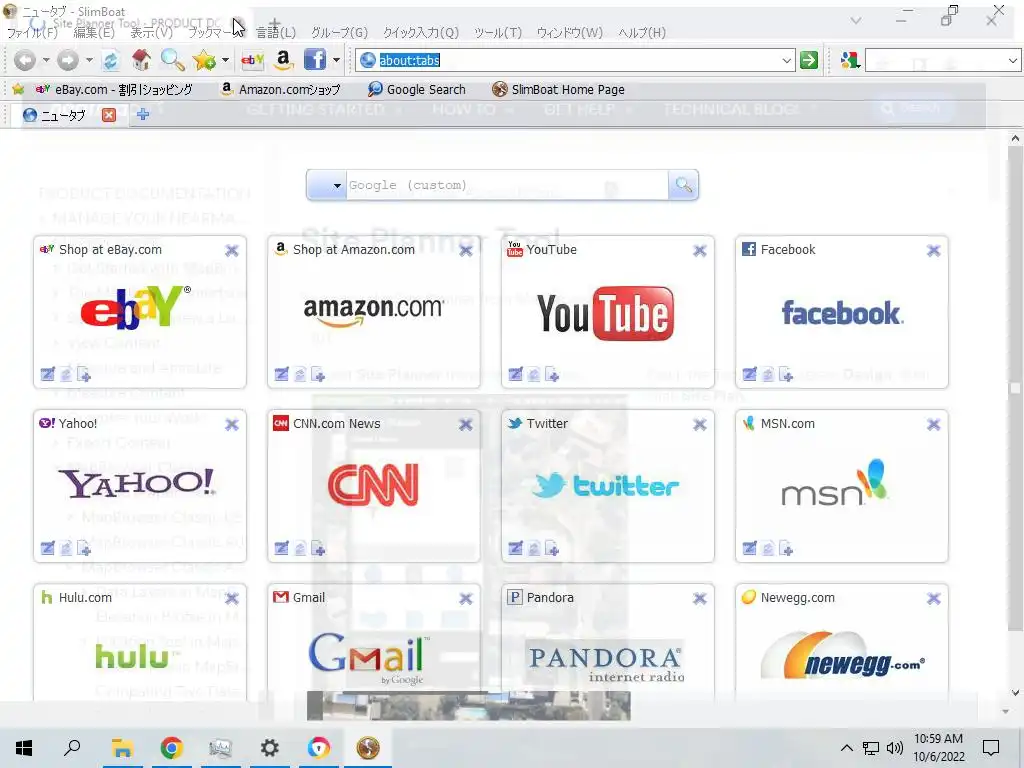Open the 表示(V) menu
This screenshot has width=1024, height=768.
coord(152,33)
